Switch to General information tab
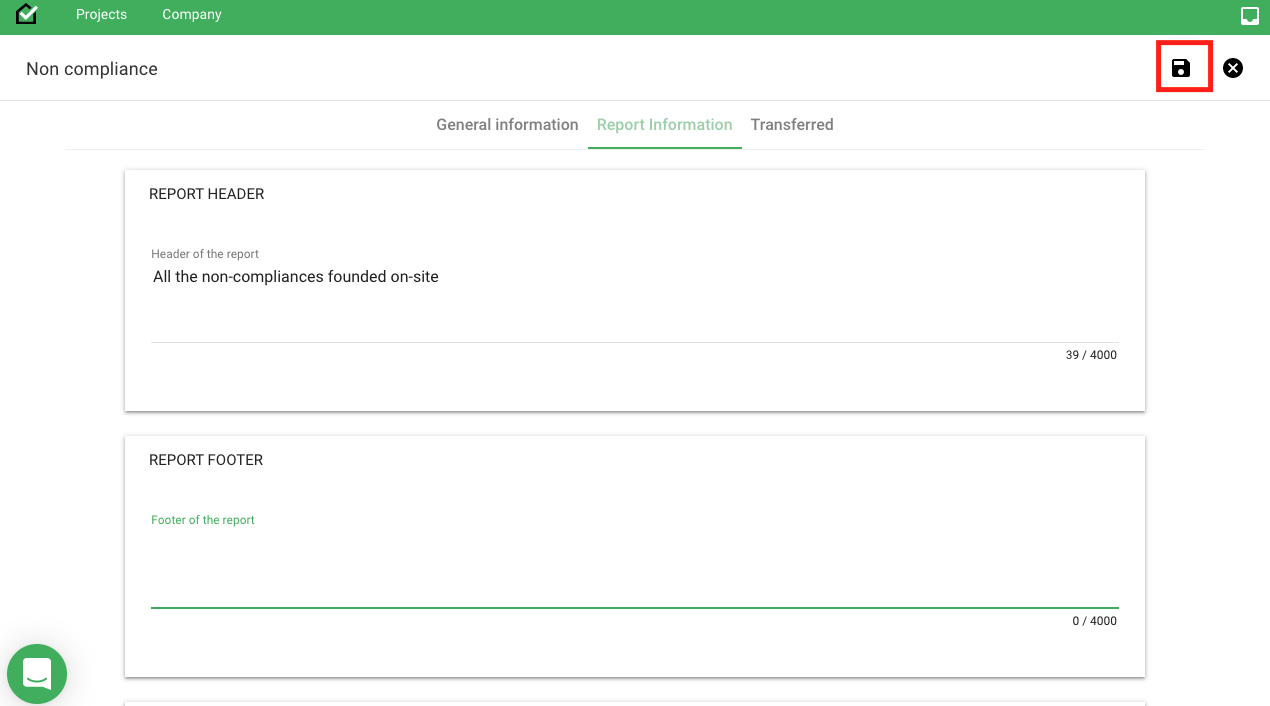1270x706 pixels. point(507,125)
